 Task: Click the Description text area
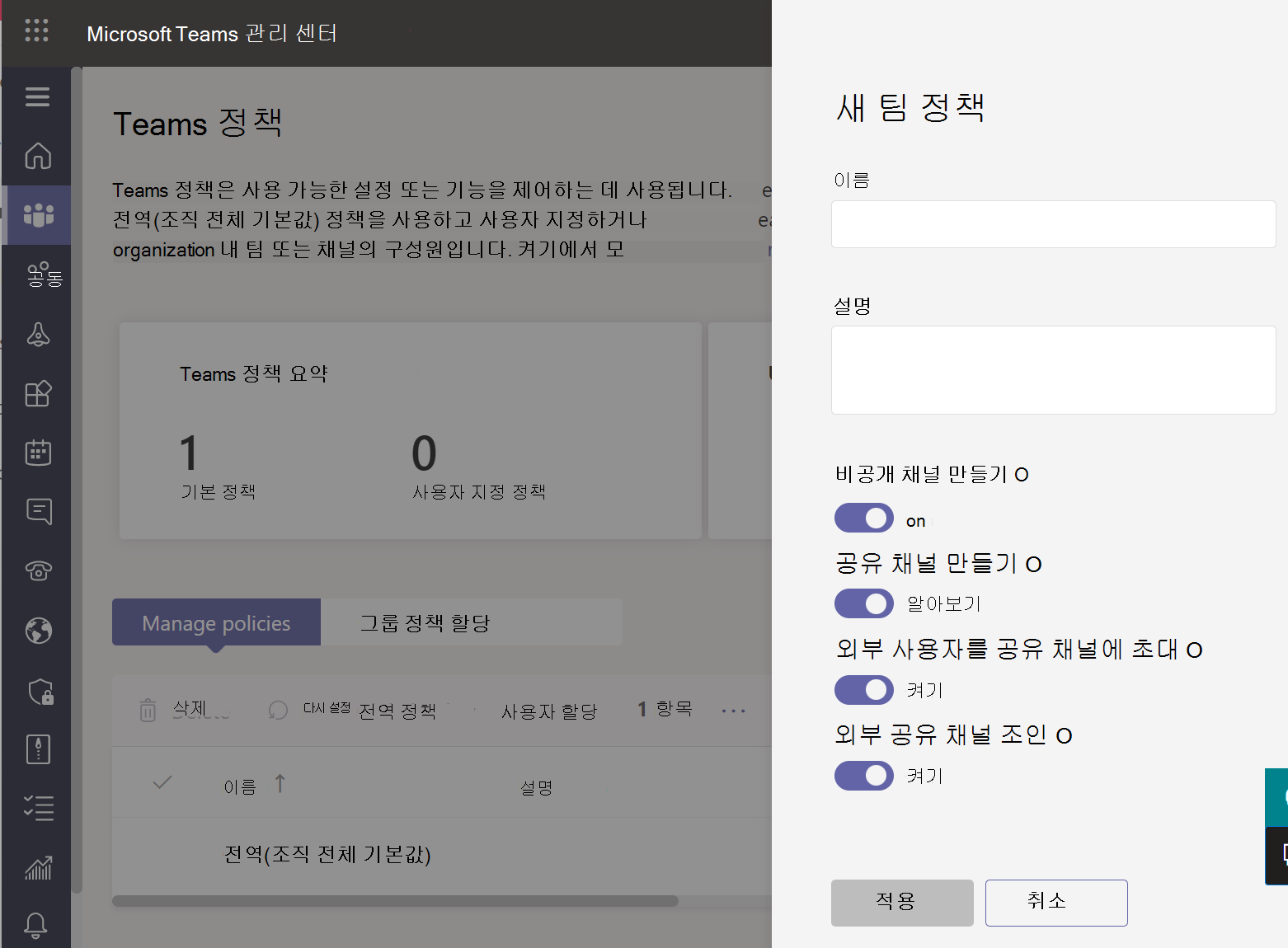click(x=1053, y=370)
